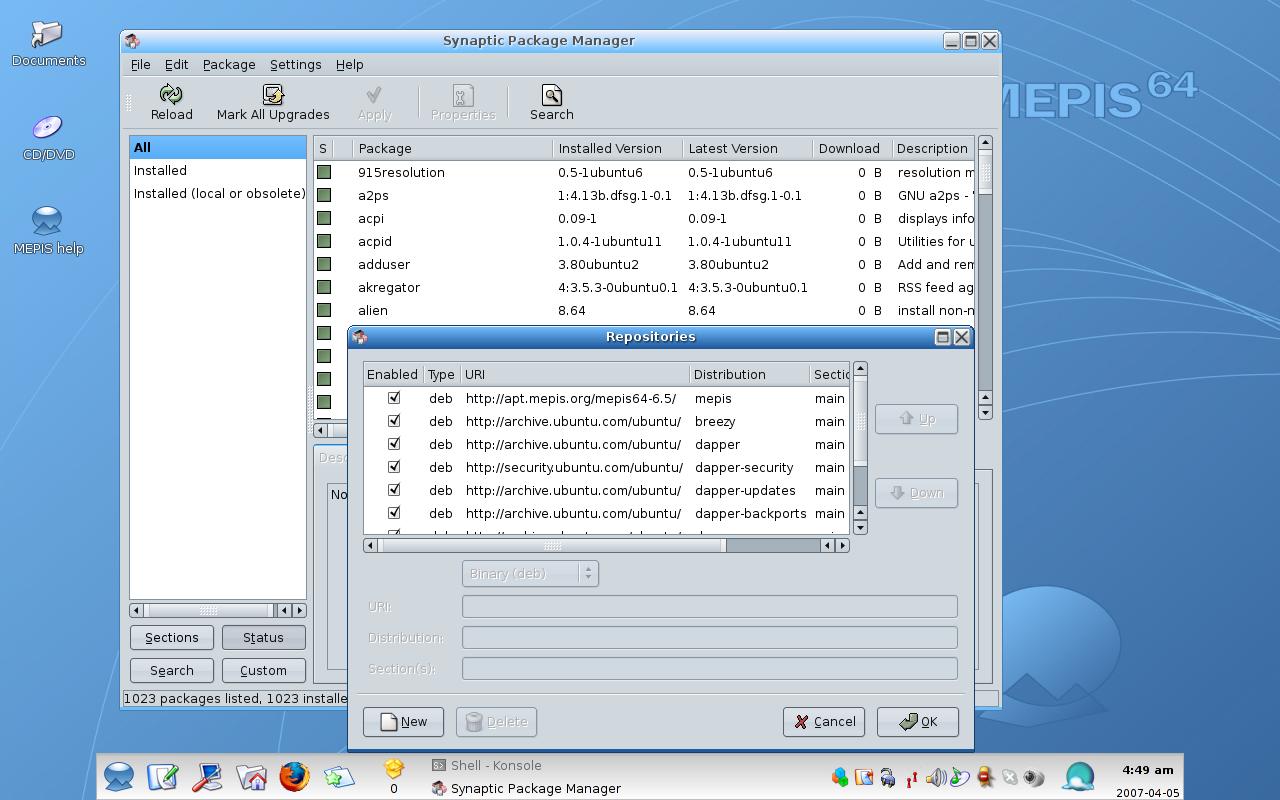Viewport: 1280px width, 800px height.
Task: Click the status box for akregator
Action: (324, 287)
